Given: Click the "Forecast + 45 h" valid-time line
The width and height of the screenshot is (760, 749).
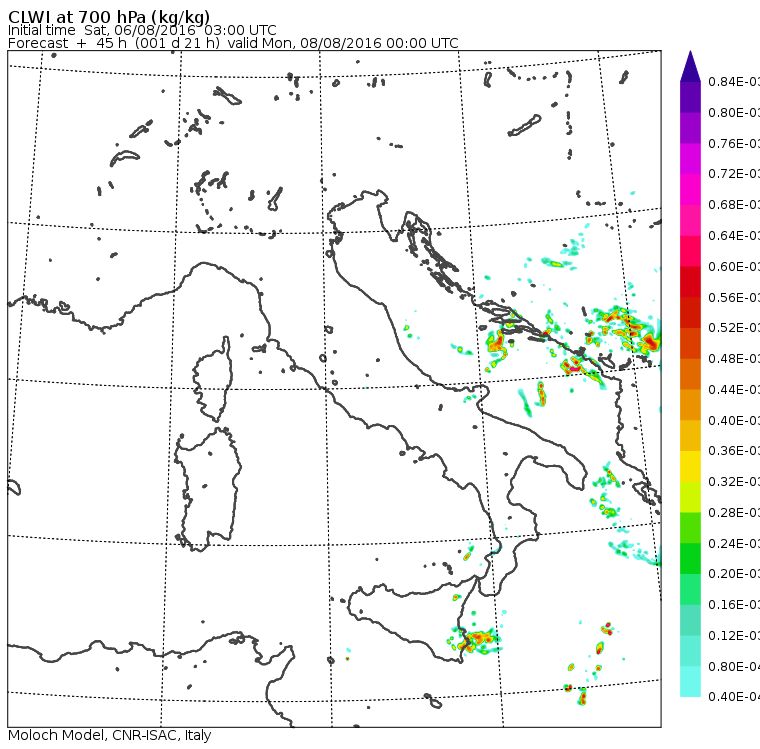Looking at the screenshot, I should click(233, 43).
